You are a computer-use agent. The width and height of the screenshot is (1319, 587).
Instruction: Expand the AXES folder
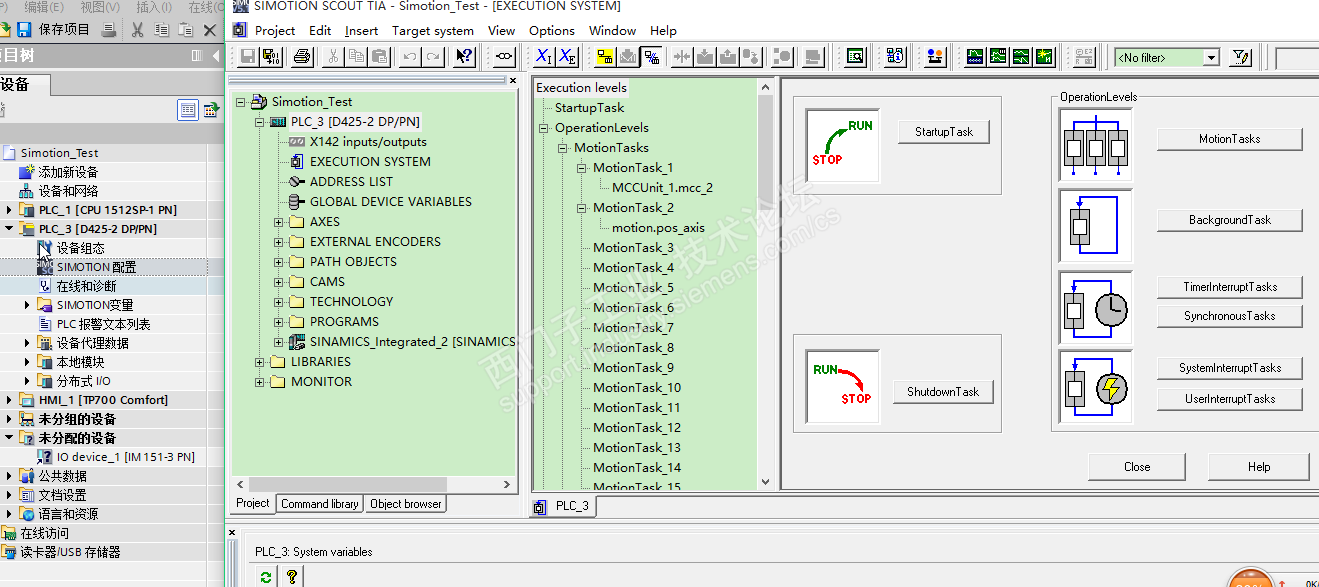pyautogui.click(x=278, y=222)
